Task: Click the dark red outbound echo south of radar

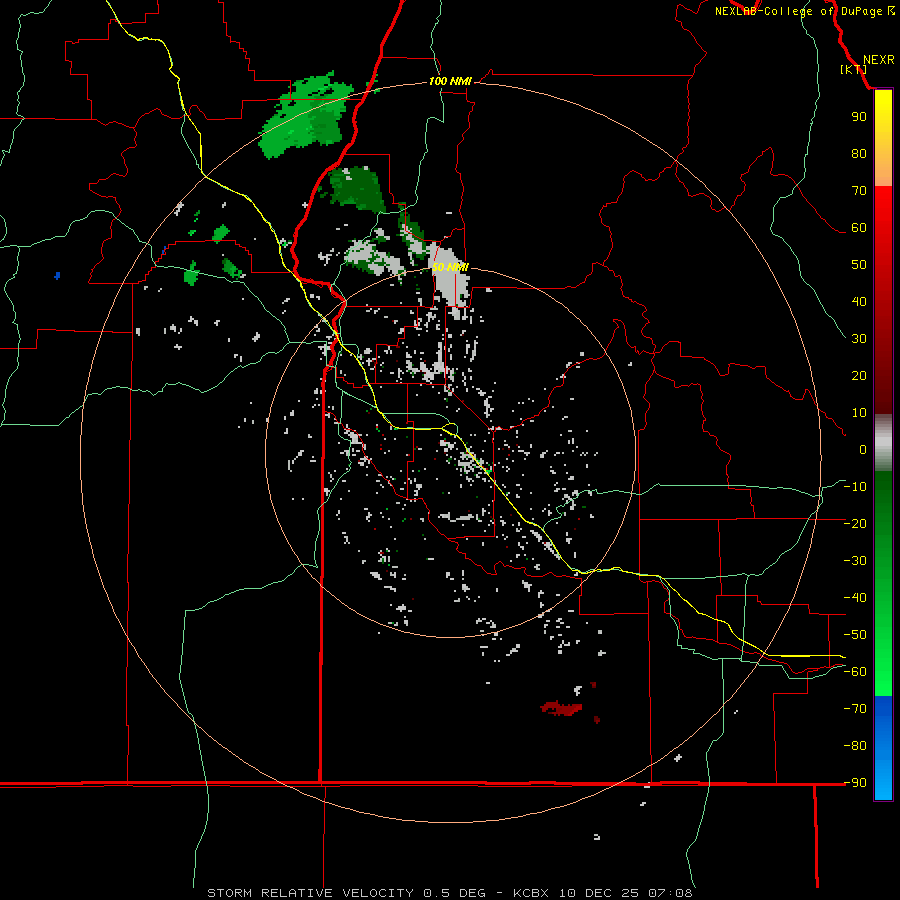Action: coord(561,708)
